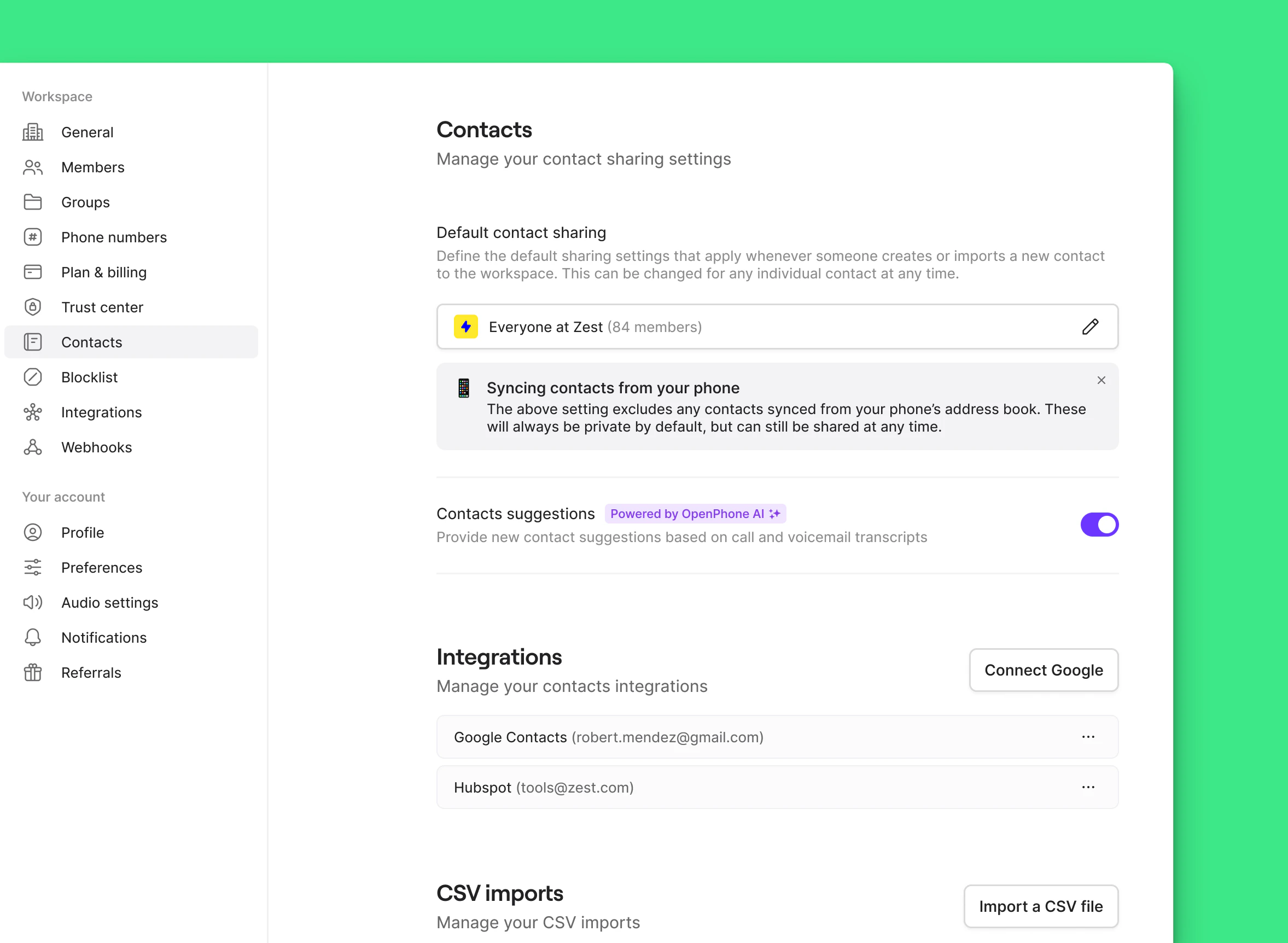Click the Trust center shield icon
Screen dimensions: 1288x943
click(32, 307)
